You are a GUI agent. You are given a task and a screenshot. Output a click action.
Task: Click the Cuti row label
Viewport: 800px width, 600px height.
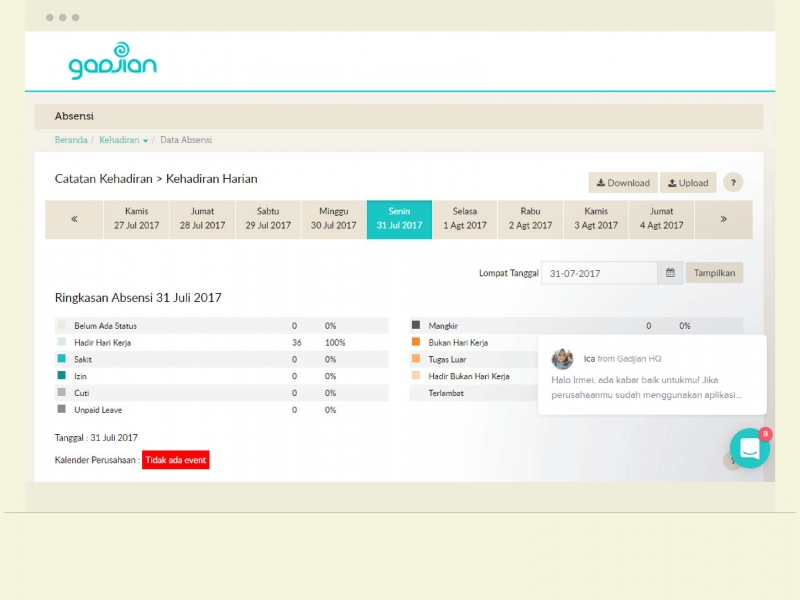click(x=82, y=393)
